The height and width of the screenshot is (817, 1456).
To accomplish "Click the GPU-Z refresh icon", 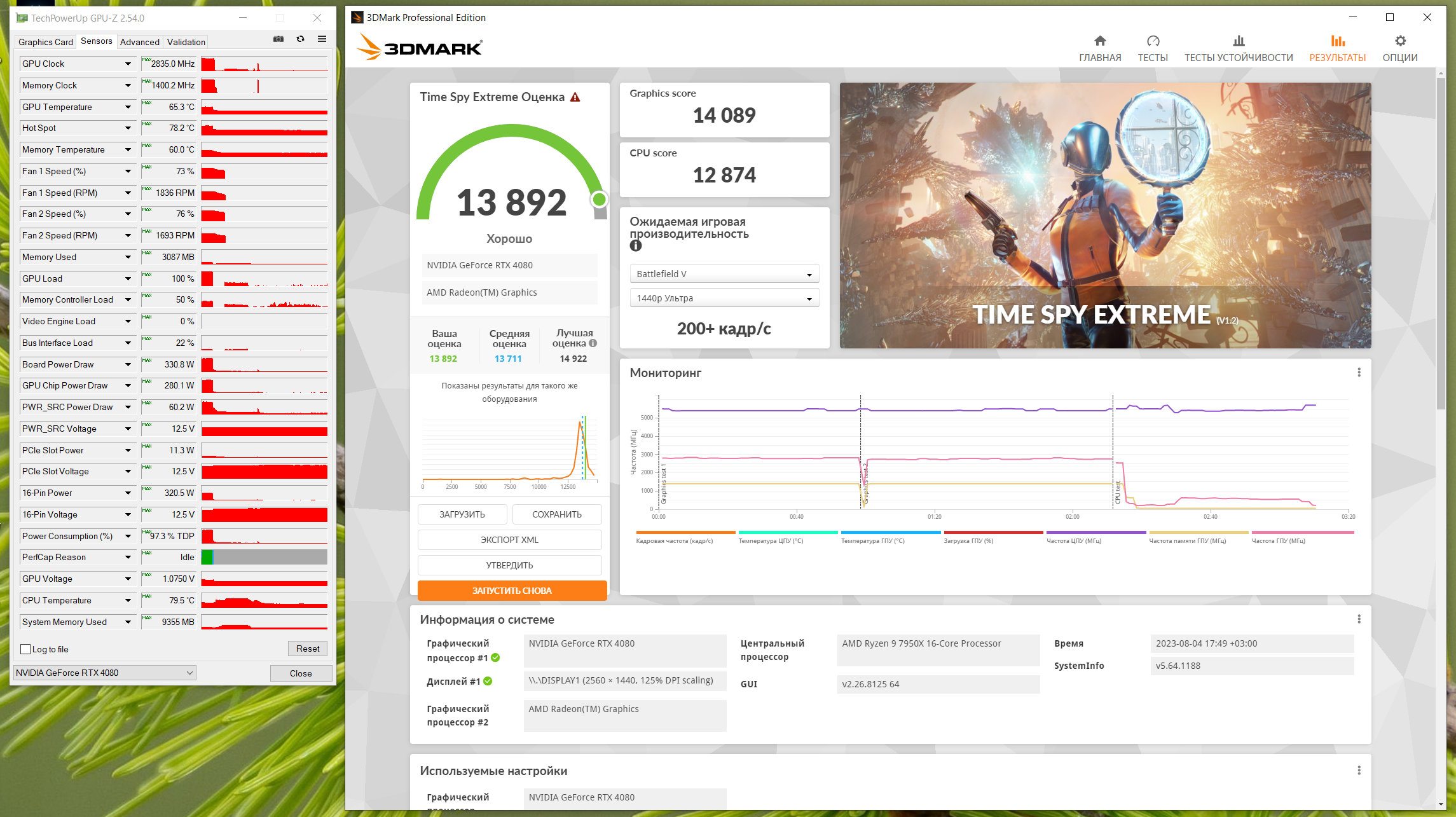I will pos(300,39).
